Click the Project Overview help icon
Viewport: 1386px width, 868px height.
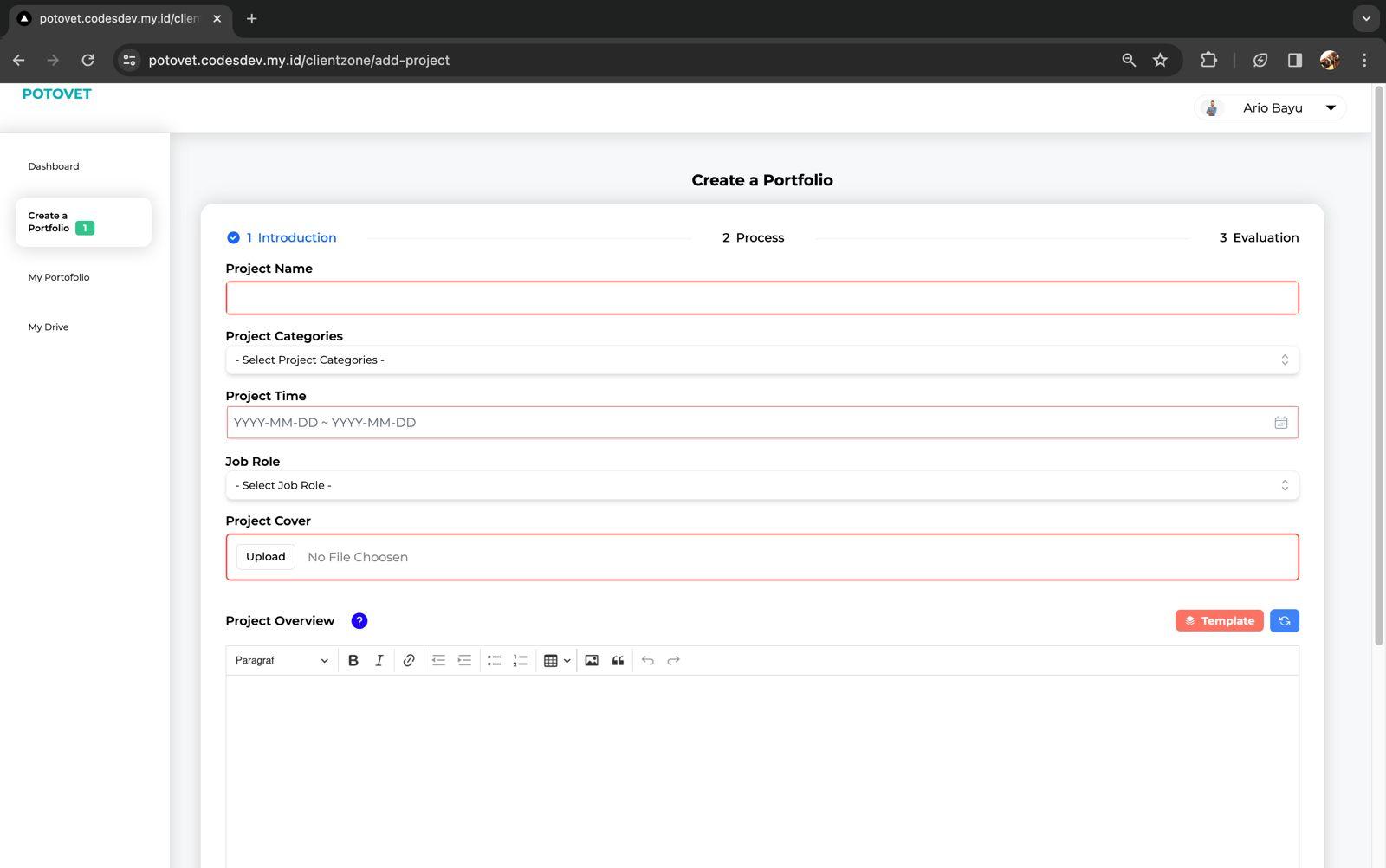(359, 621)
